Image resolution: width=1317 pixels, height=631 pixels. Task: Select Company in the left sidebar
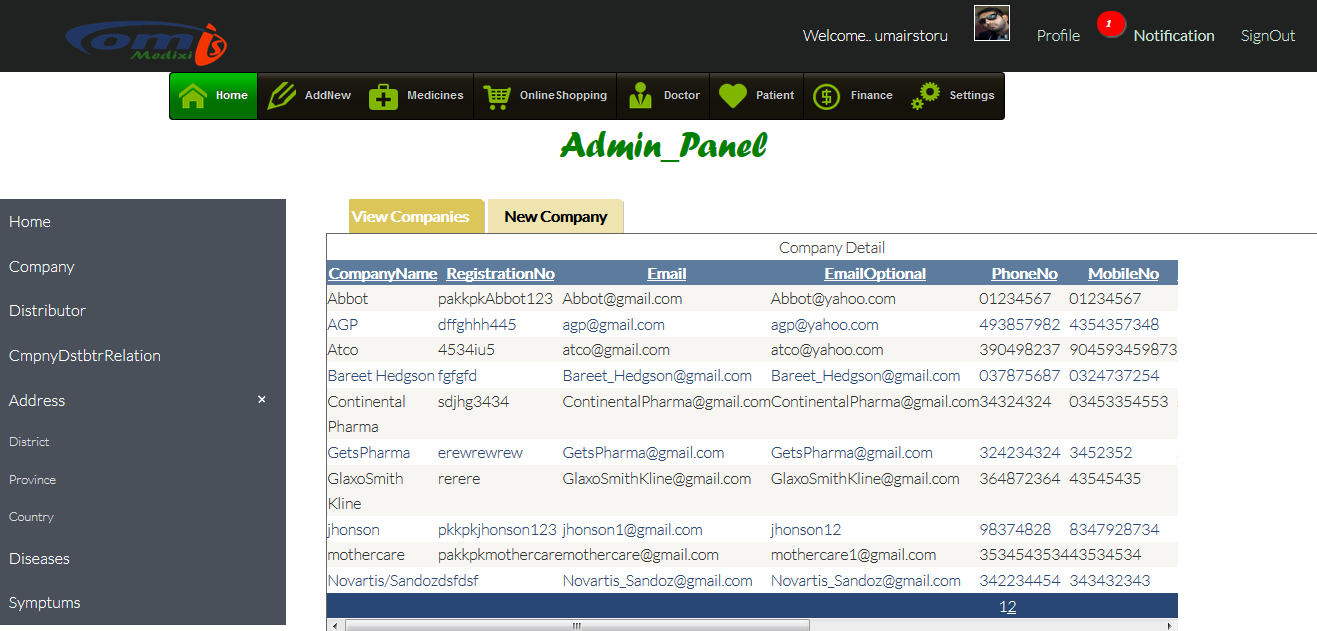[42, 267]
